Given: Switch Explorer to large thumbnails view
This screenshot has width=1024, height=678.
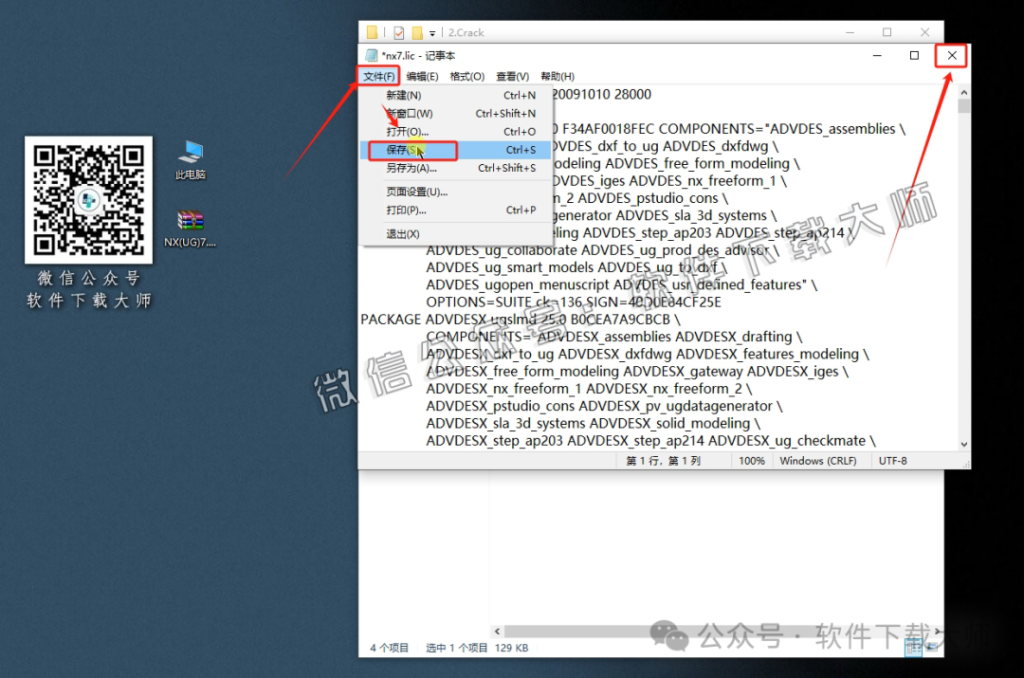Looking at the screenshot, I should click(x=932, y=647).
